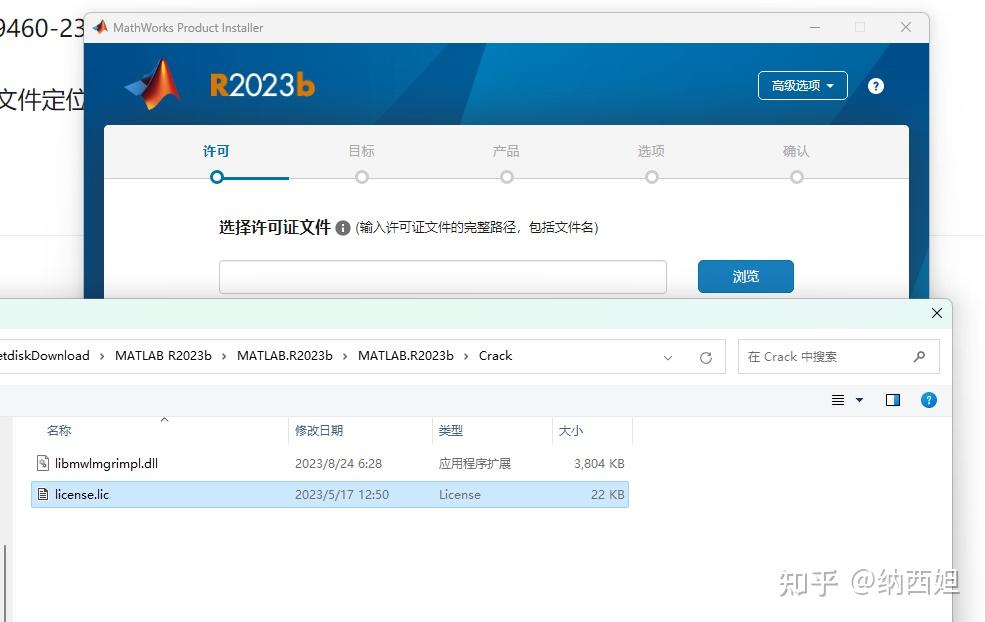This screenshot has width=985, height=622.
Task: Refresh the Crack folder listing
Action: [x=706, y=357]
